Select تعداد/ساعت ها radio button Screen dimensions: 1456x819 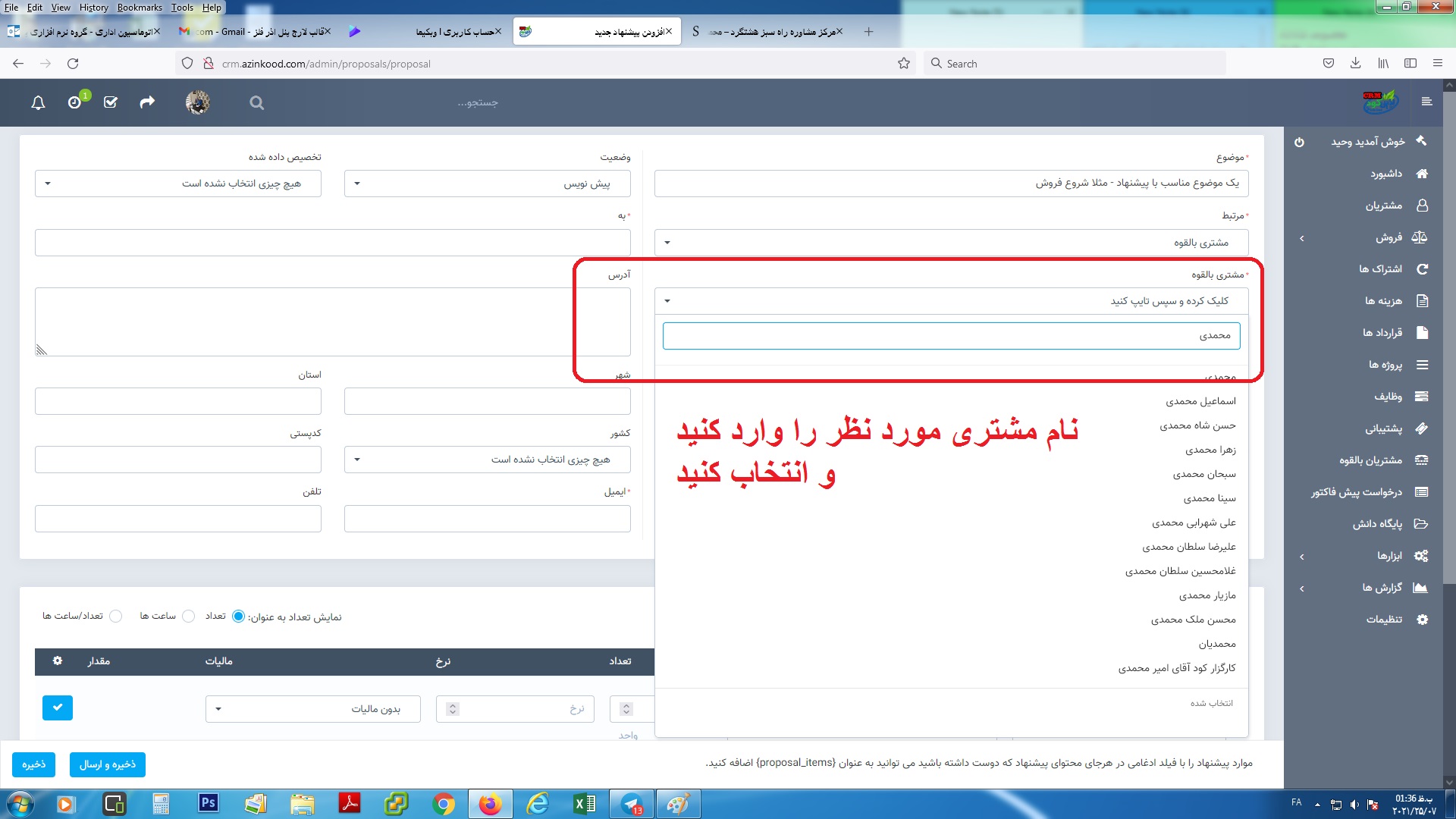point(116,617)
